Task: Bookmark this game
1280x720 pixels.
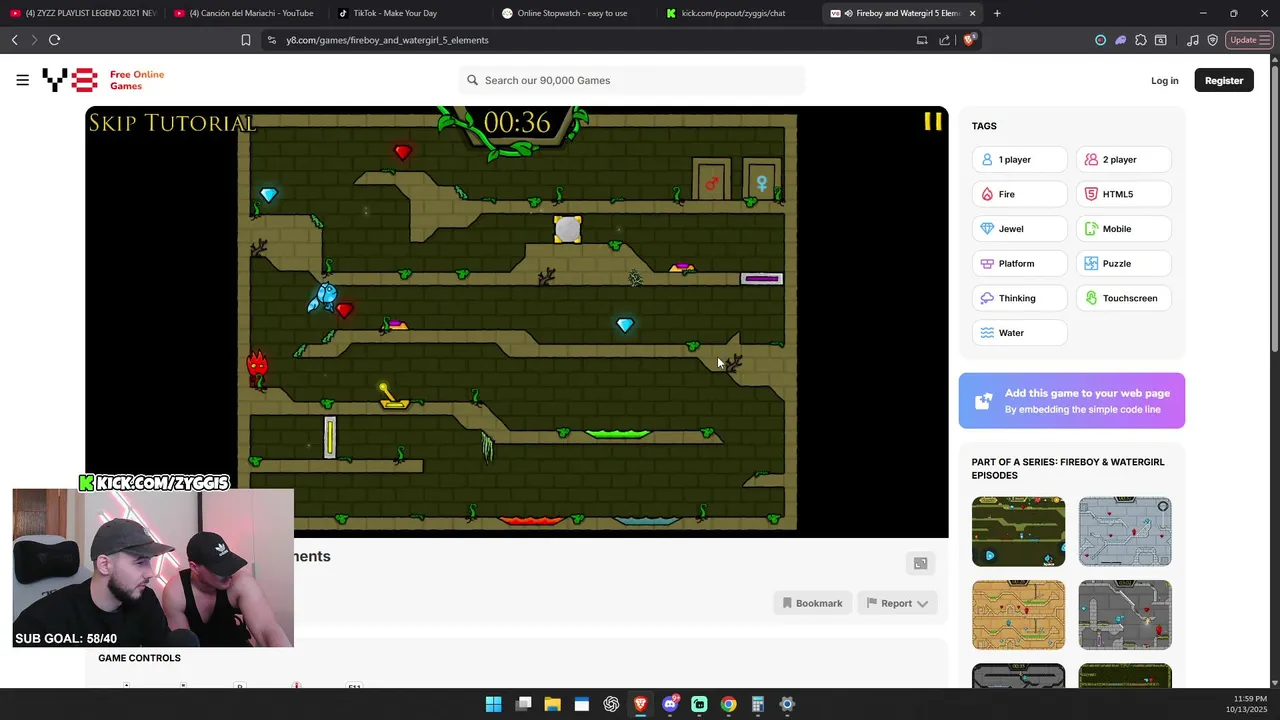Action: [x=812, y=603]
